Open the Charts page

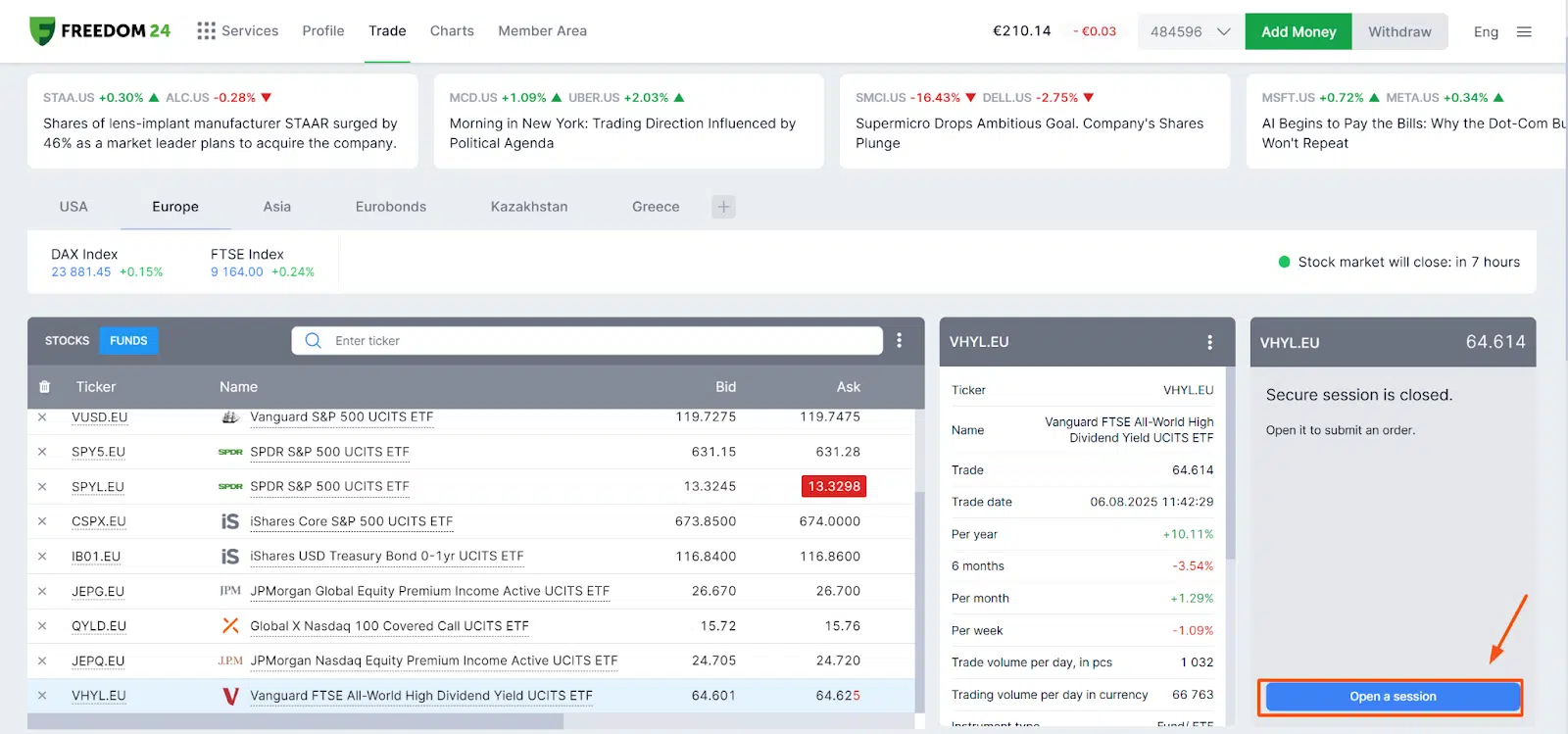point(452,30)
